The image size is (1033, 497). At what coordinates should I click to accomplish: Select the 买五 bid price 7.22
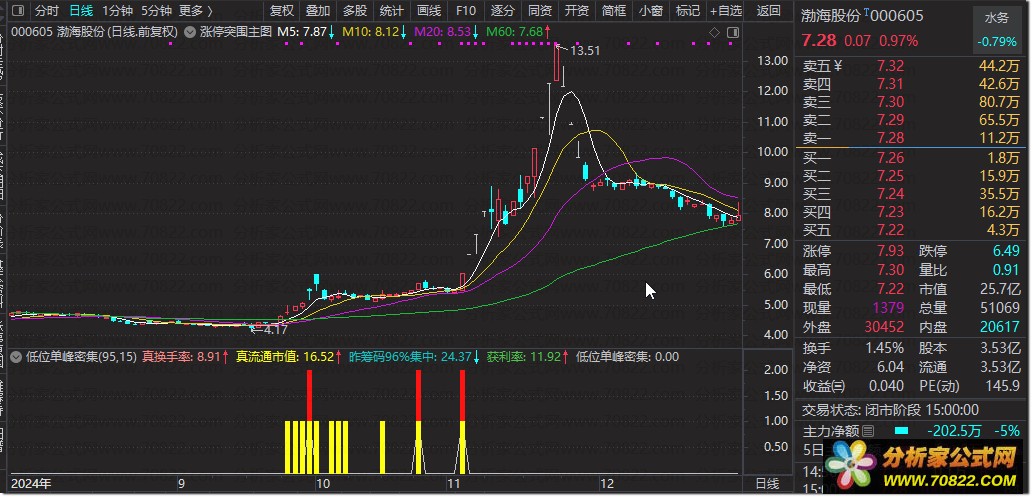coord(891,230)
